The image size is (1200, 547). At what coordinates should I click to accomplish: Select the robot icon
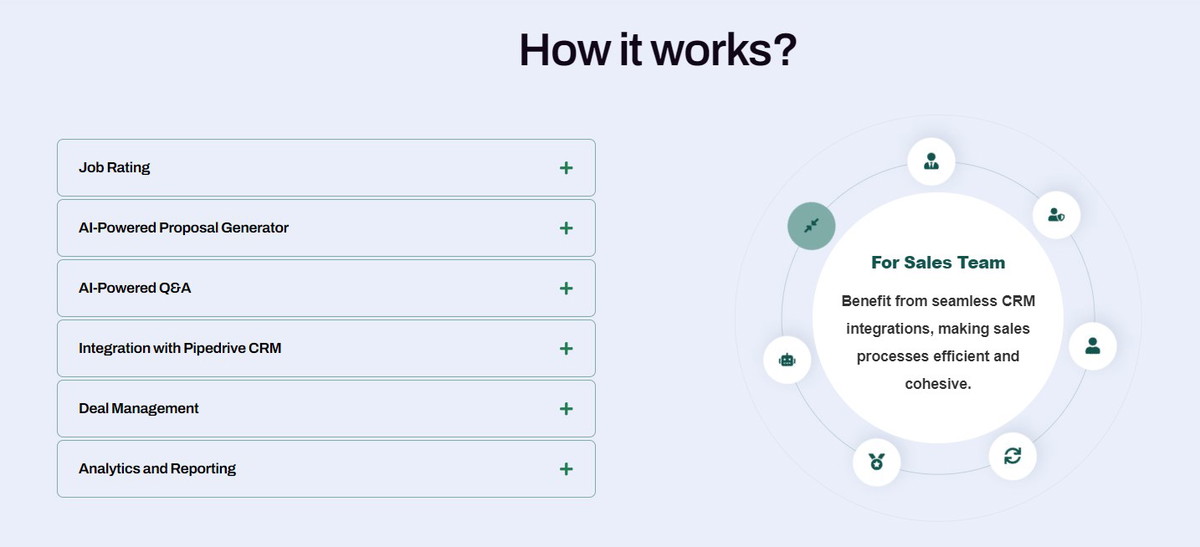pyautogui.click(x=787, y=360)
